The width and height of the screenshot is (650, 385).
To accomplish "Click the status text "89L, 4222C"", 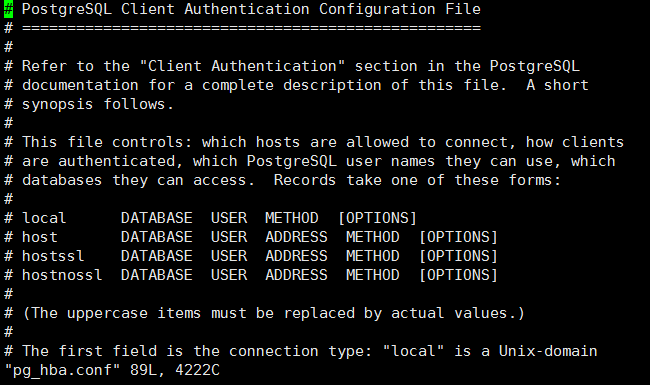I will [x=175, y=370].
